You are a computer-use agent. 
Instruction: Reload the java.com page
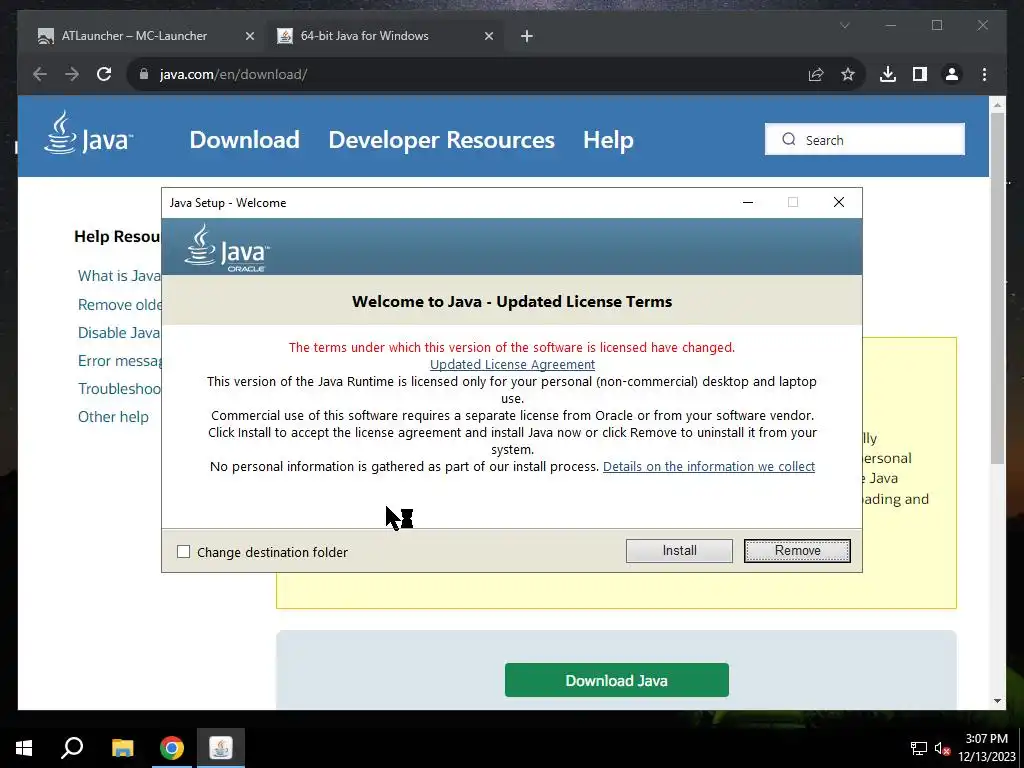[x=104, y=74]
